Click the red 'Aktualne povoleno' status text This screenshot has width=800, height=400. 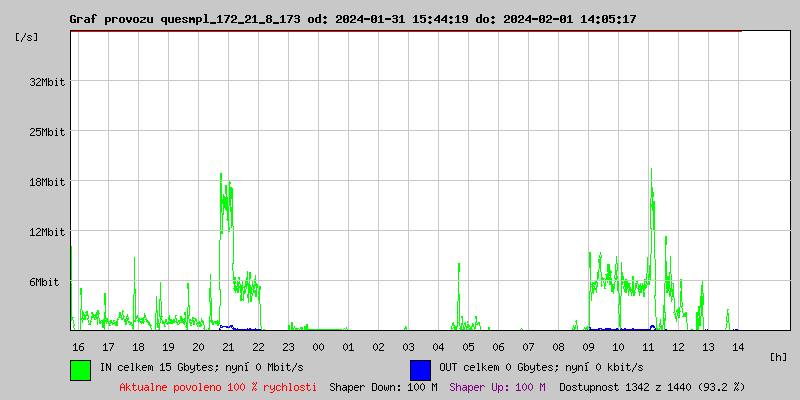(218, 387)
